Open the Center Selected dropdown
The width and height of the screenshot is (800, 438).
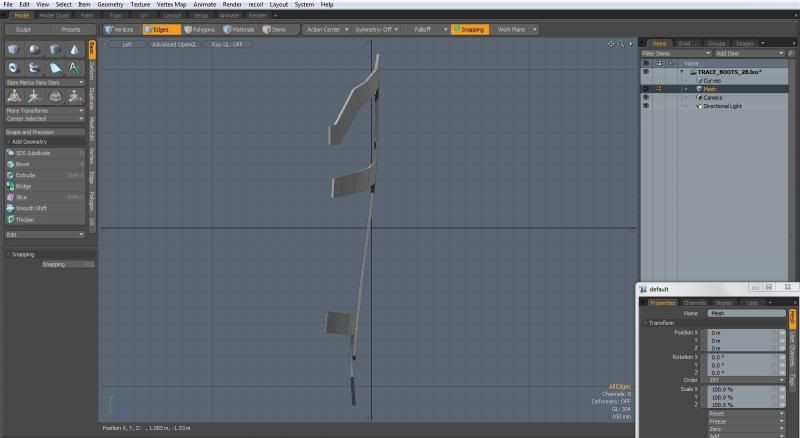45,119
